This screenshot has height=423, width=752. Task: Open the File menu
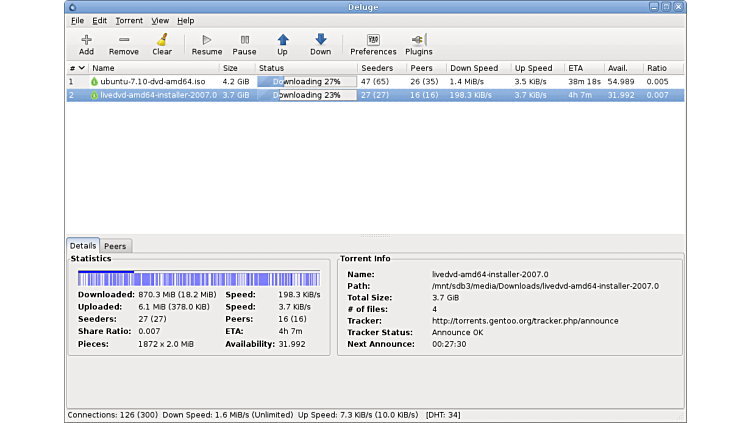click(x=77, y=20)
